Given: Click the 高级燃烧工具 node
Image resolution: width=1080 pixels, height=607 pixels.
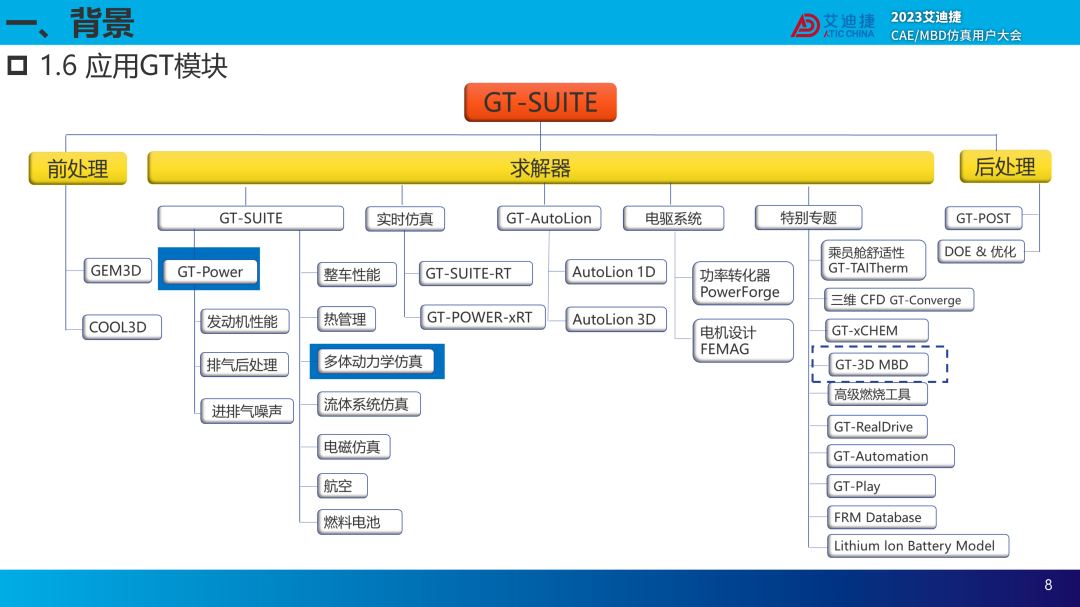Looking at the screenshot, I should 878,394.
